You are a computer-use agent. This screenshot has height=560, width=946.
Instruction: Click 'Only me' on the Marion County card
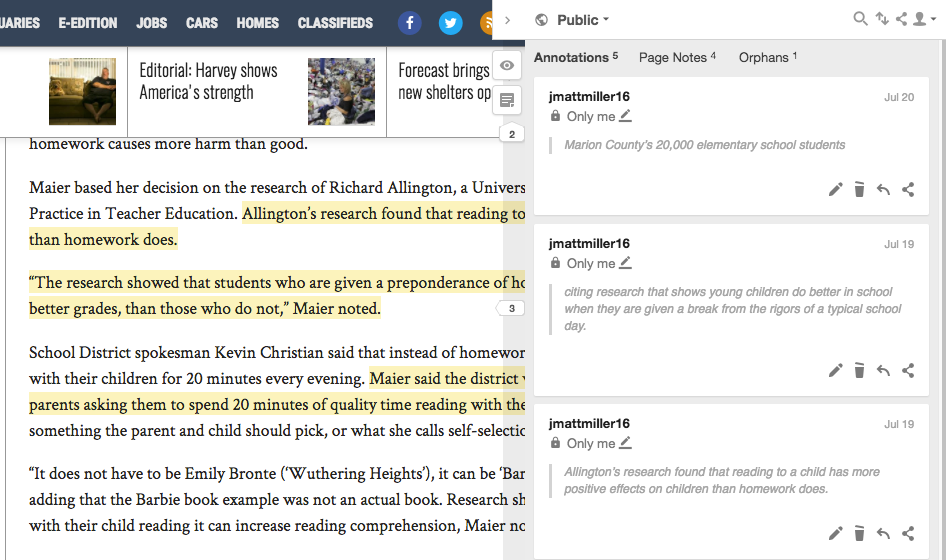pos(591,116)
